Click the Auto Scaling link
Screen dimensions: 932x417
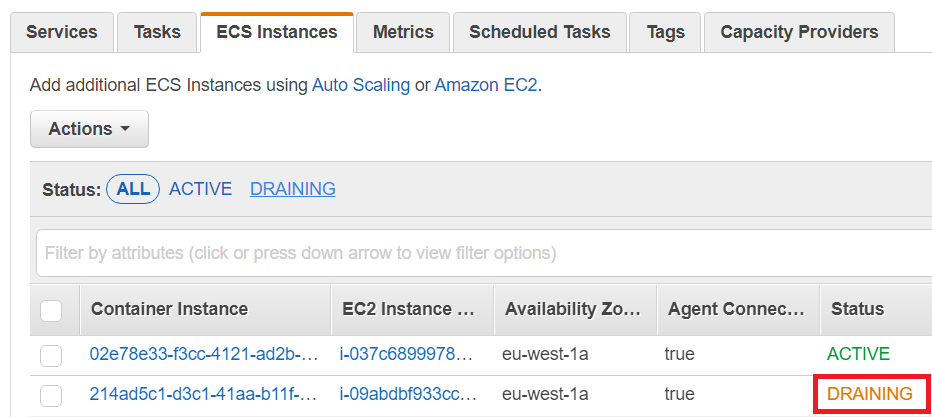click(361, 85)
